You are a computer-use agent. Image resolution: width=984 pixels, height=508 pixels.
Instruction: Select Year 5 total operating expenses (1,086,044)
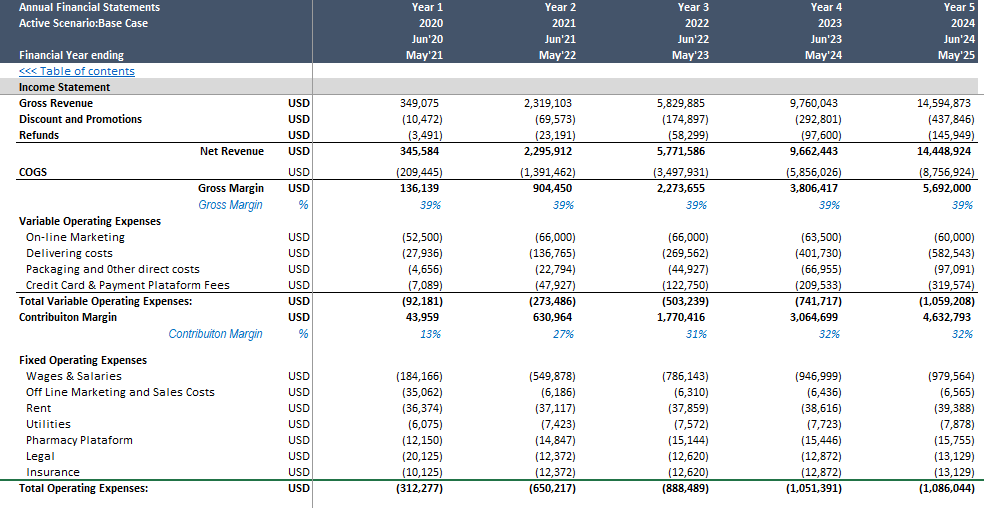coord(948,489)
